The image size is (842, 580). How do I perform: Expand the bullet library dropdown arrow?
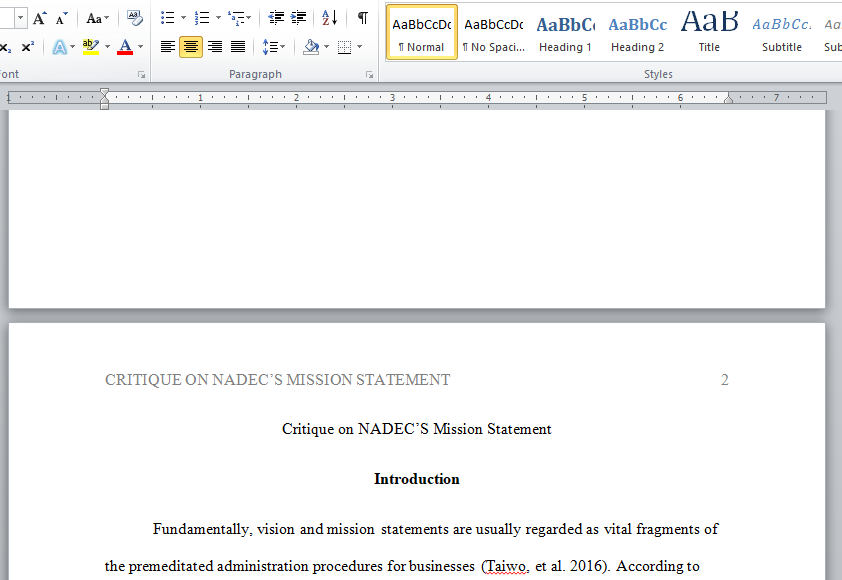point(183,18)
